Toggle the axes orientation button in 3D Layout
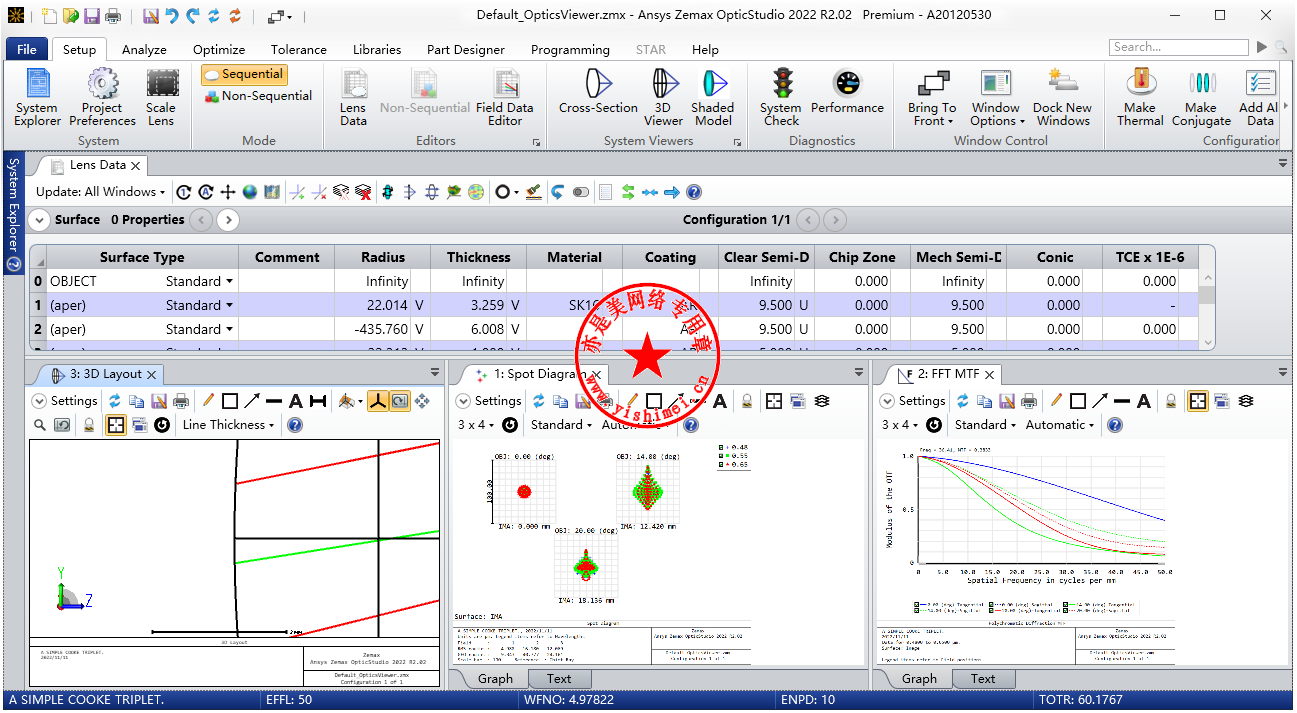 pos(377,401)
